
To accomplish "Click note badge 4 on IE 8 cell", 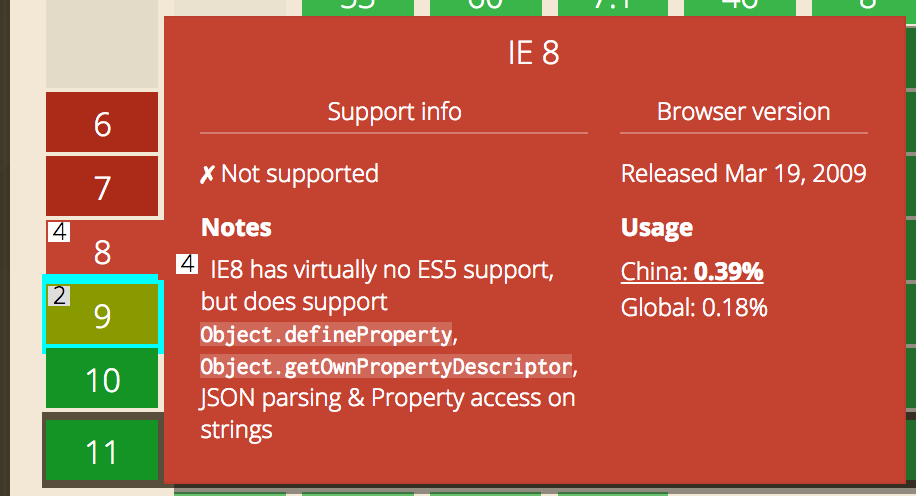I will coord(59,232).
